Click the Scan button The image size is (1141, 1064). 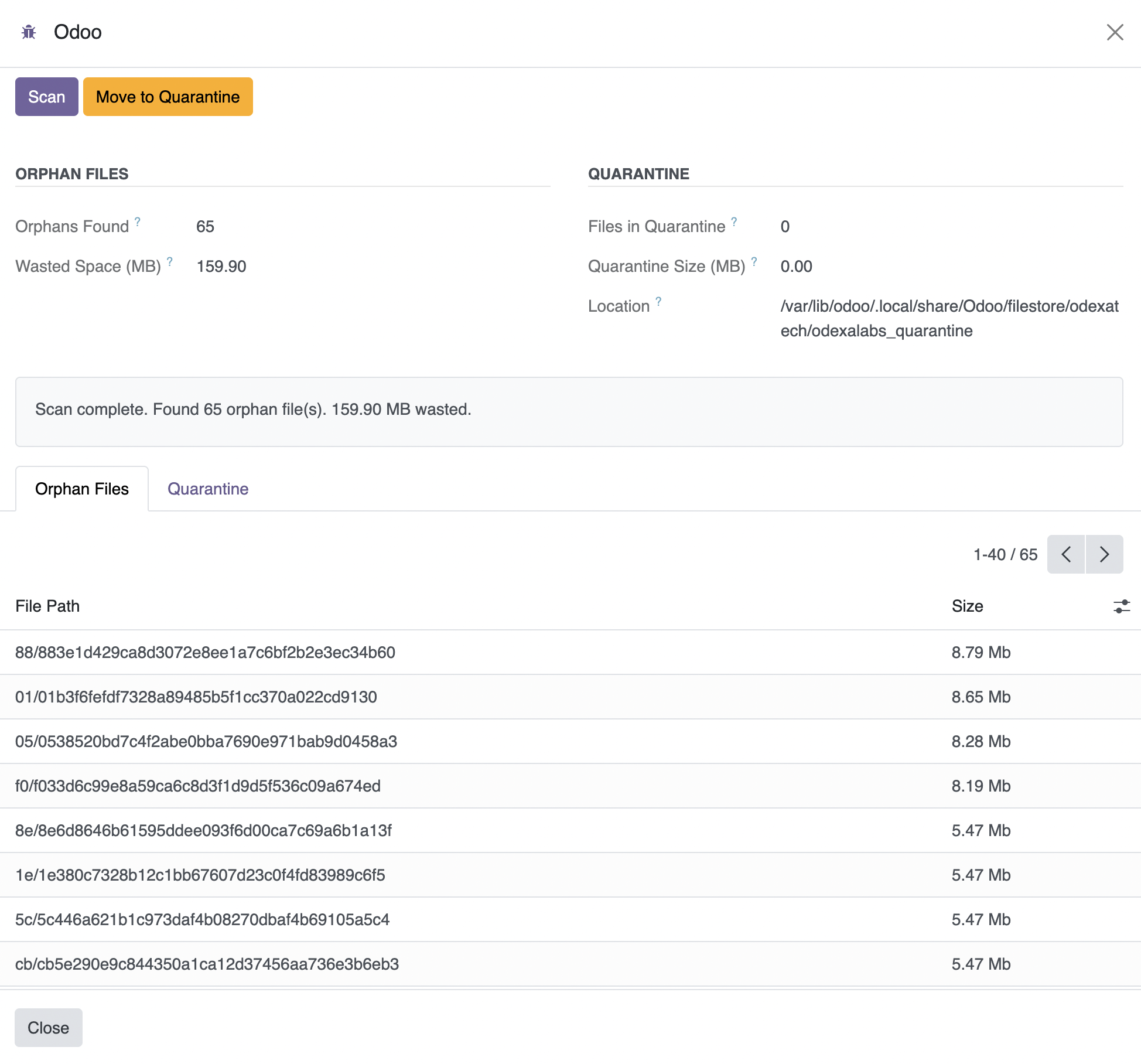tap(47, 97)
